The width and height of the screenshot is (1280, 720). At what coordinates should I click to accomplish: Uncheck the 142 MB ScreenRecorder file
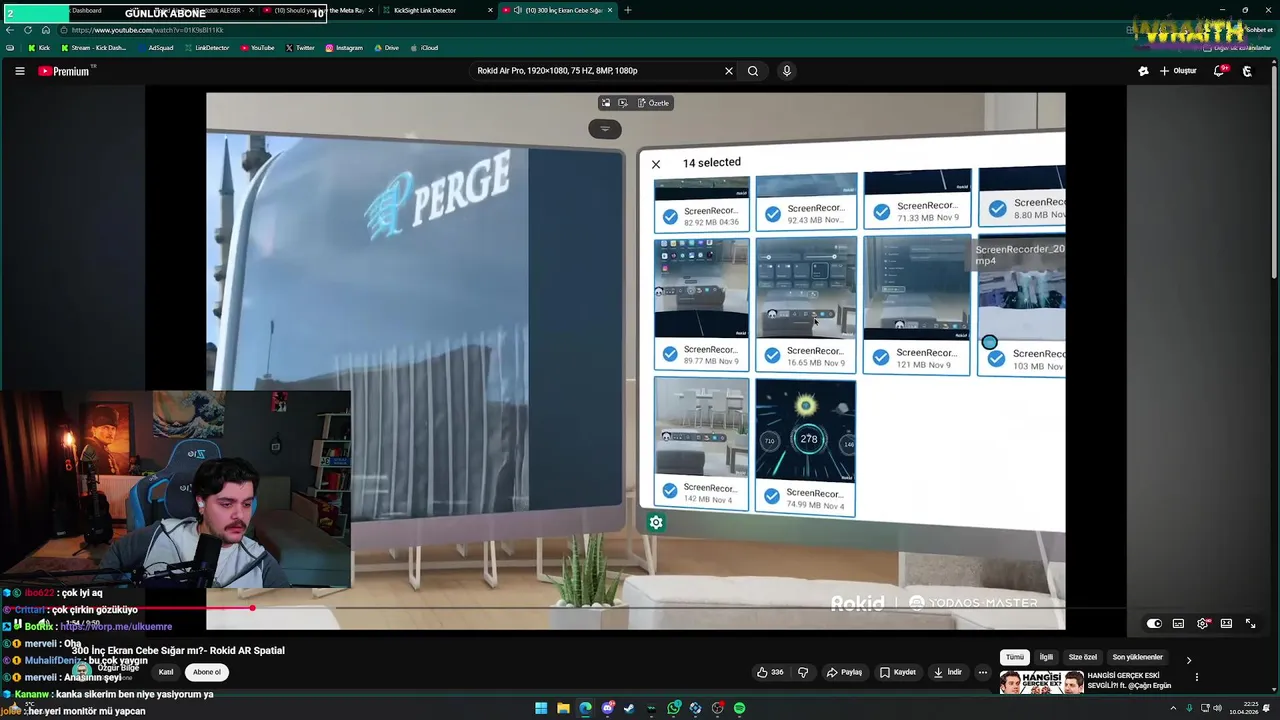point(670,492)
